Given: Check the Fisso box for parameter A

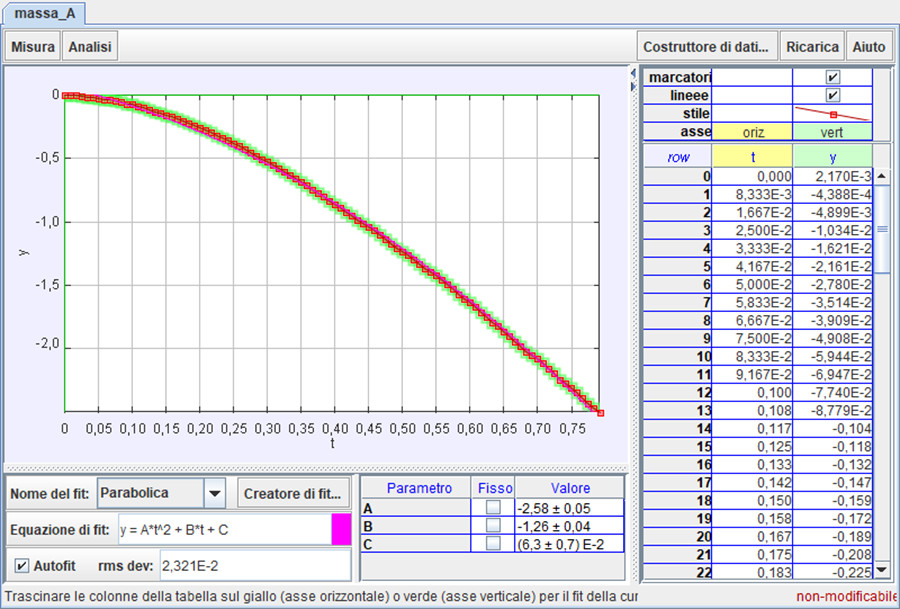Looking at the screenshot, I should tap(492, 507).
